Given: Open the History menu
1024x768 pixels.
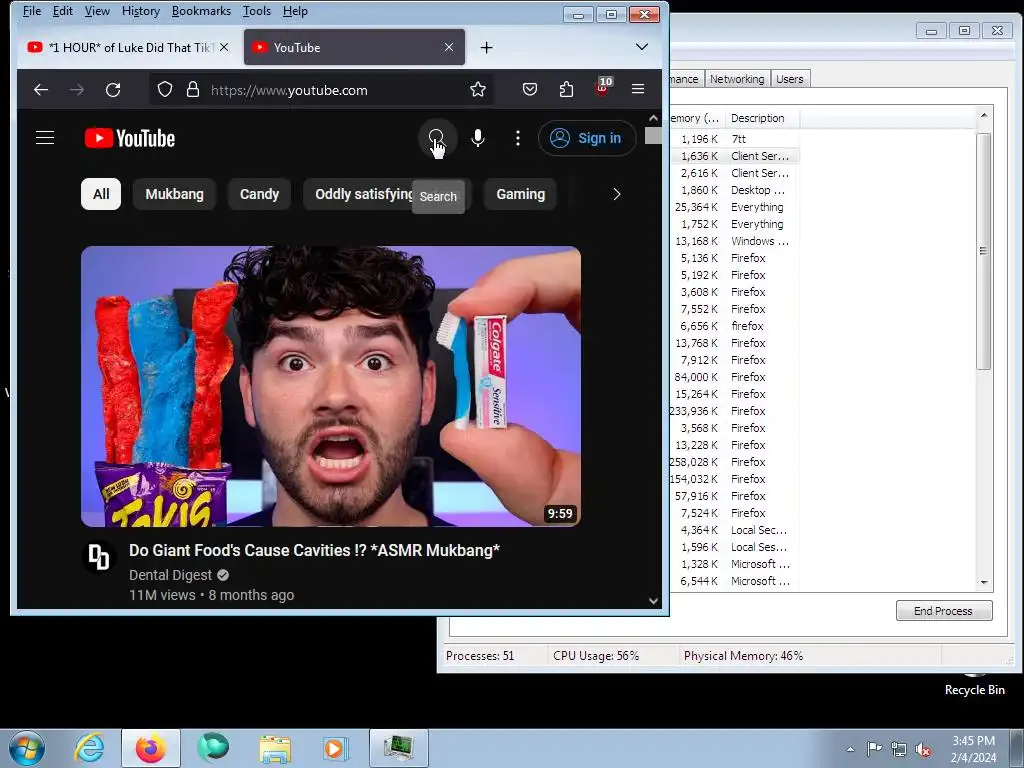Looking at the screenshot, I should pyautogui.click(x=140, y=11).
